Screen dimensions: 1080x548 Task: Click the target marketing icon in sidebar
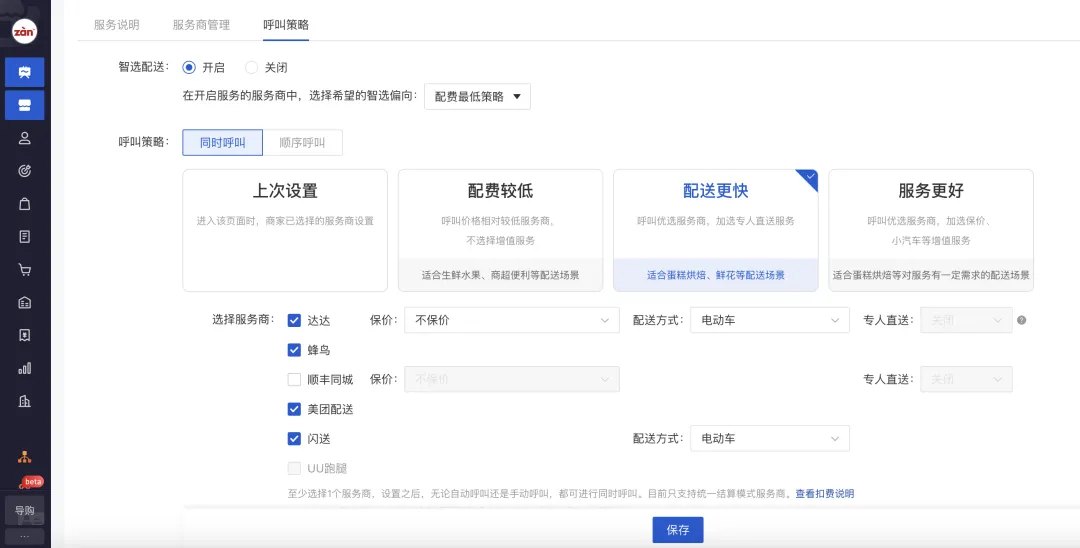25,171
